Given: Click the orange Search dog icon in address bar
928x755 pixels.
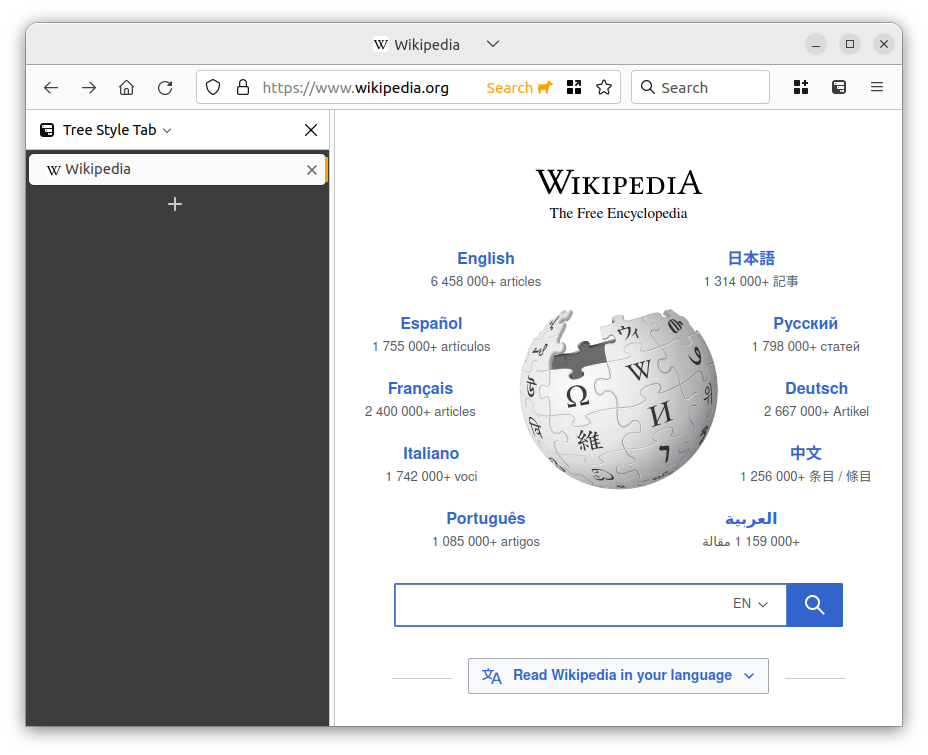Looking at the screenshot, I should pyautogui.click(x=519, y=88).
